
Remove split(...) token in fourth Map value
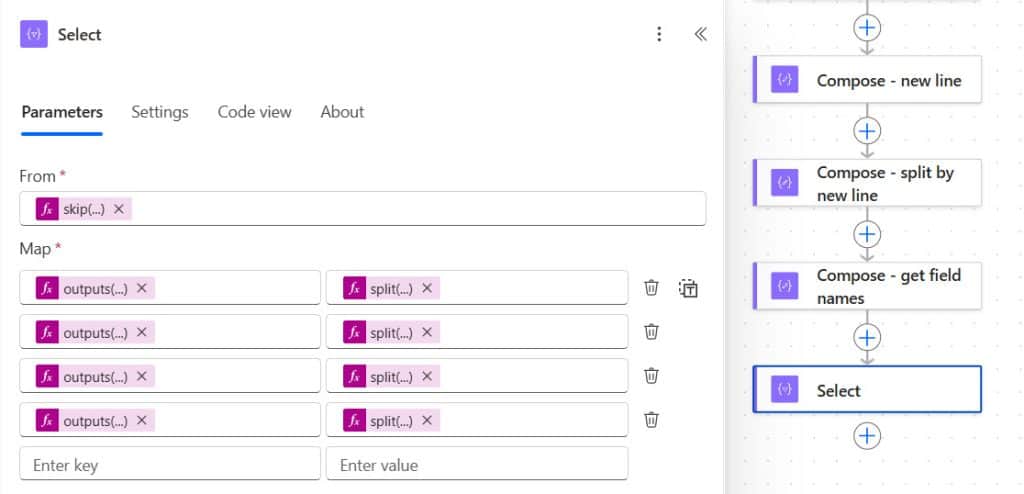tap(426, 420)
